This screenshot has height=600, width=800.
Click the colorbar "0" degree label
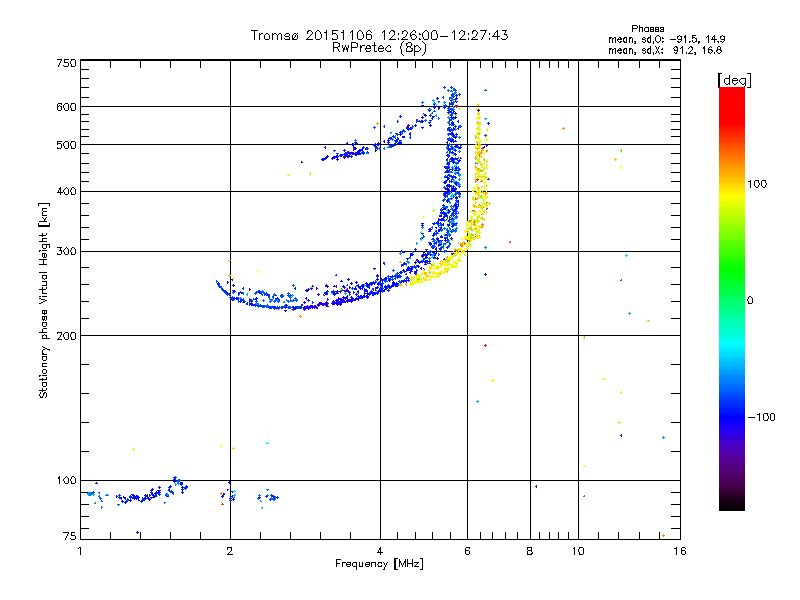tap(750, 301)
